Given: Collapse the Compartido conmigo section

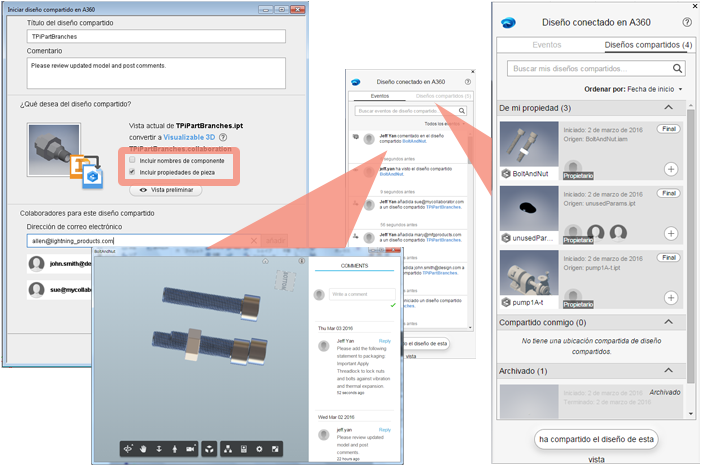Looking at the screenshot, I should tap(668, 322).
